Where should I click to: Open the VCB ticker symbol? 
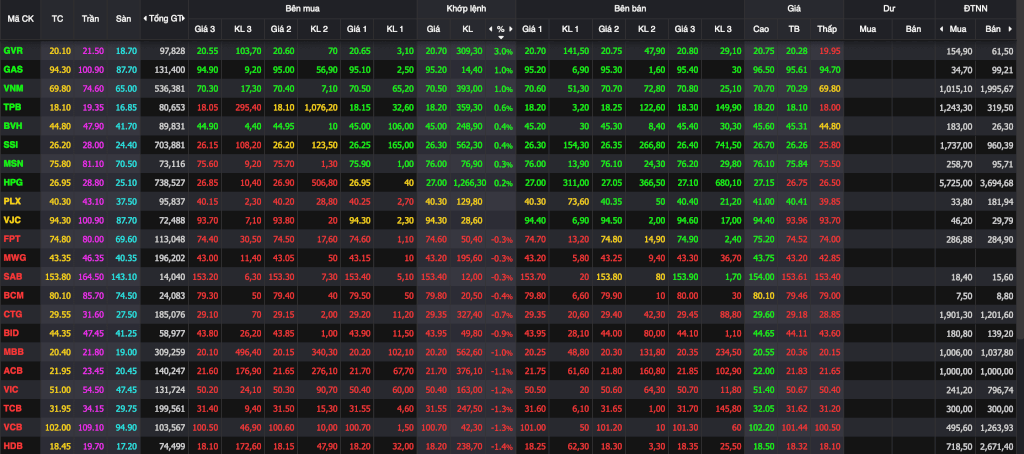12,427
